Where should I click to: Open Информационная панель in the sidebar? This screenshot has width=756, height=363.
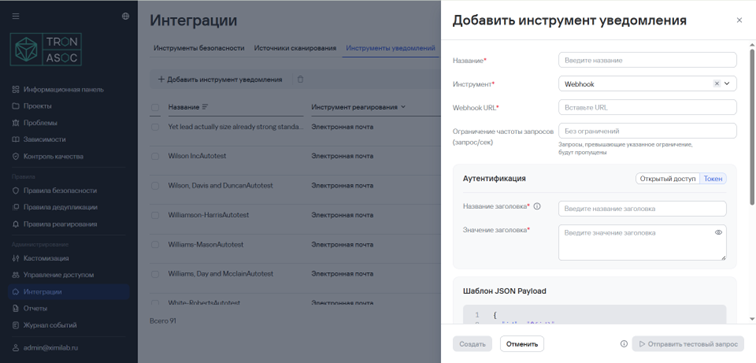click(x=63, y=89)
